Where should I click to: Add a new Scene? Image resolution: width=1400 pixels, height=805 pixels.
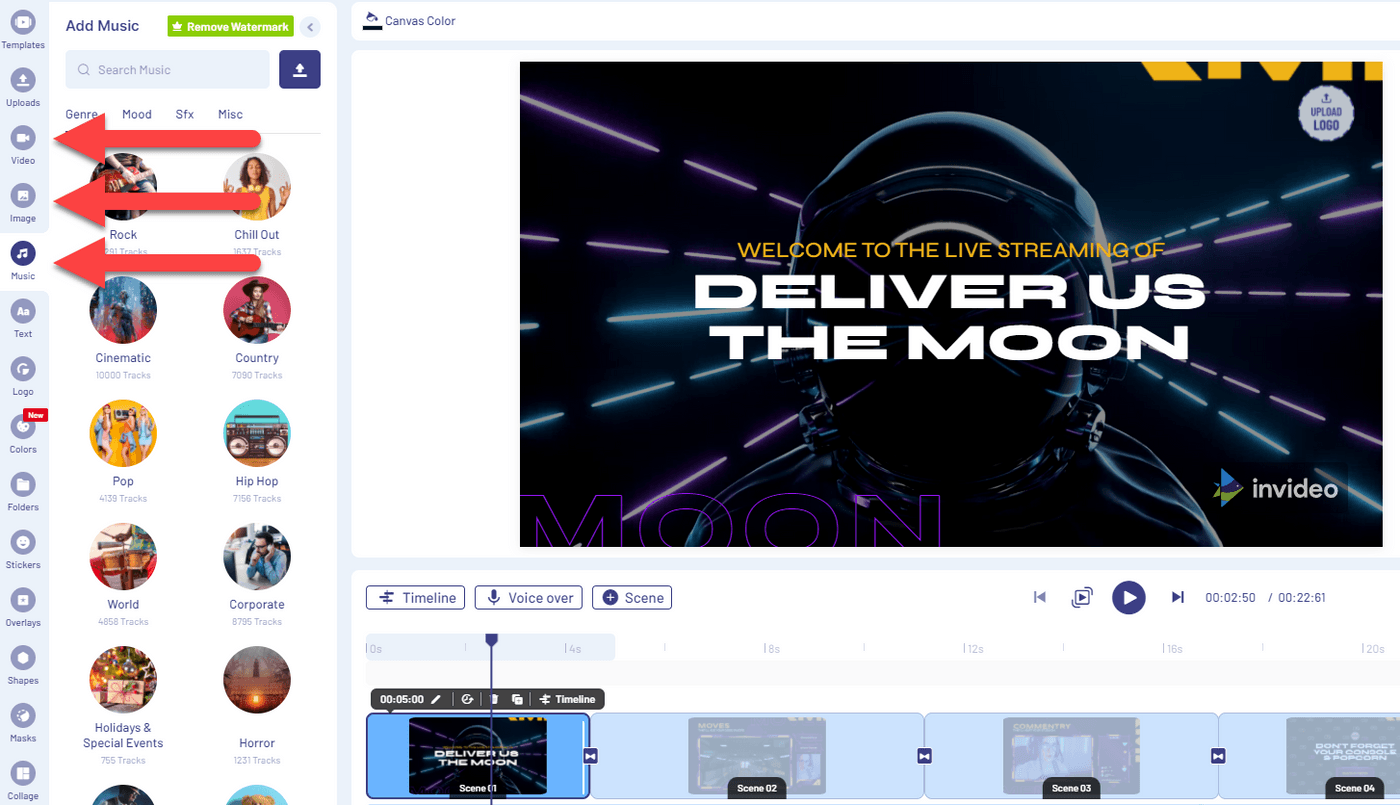[x=632, y=598]
